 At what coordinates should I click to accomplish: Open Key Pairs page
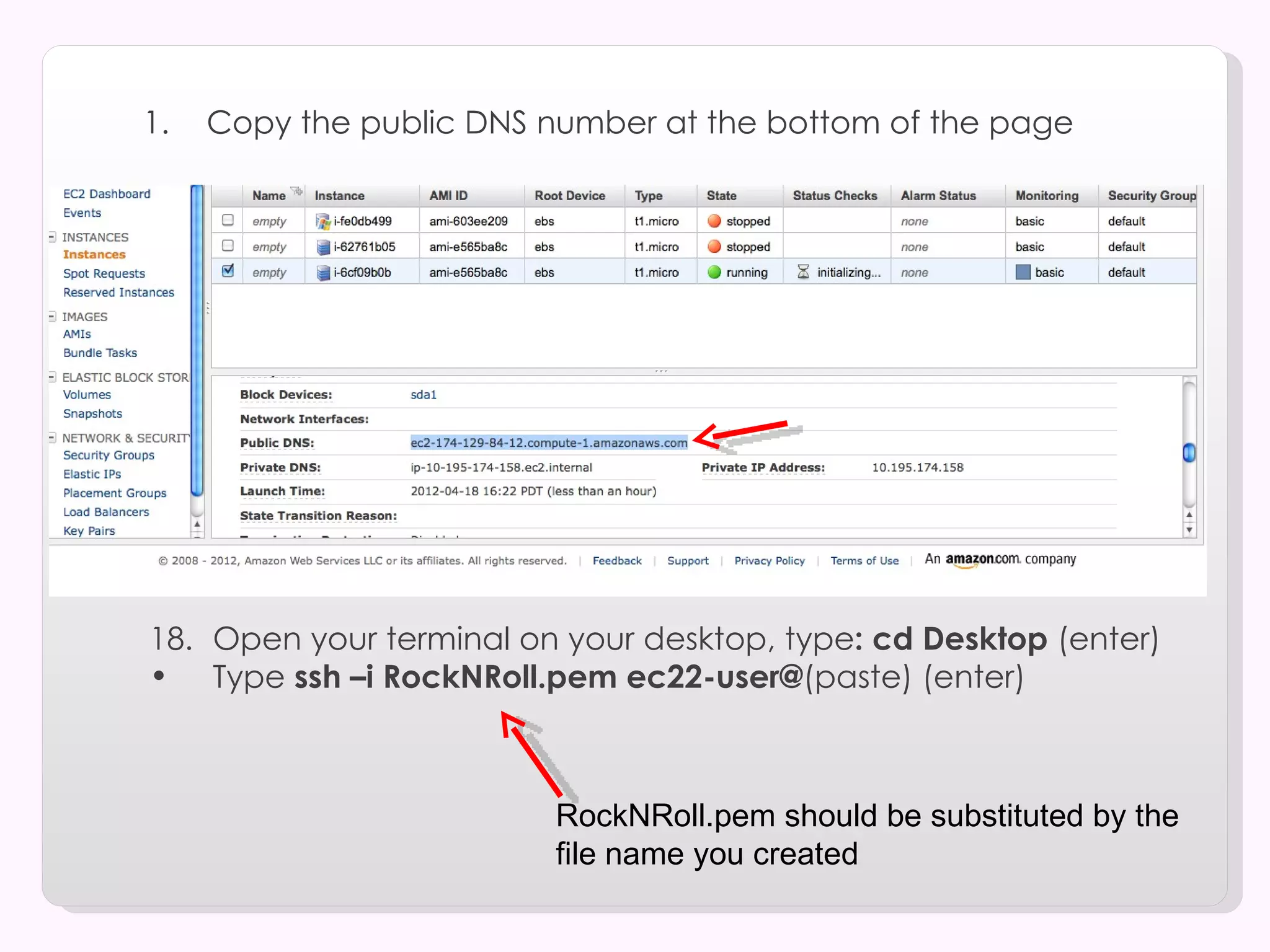89,531
